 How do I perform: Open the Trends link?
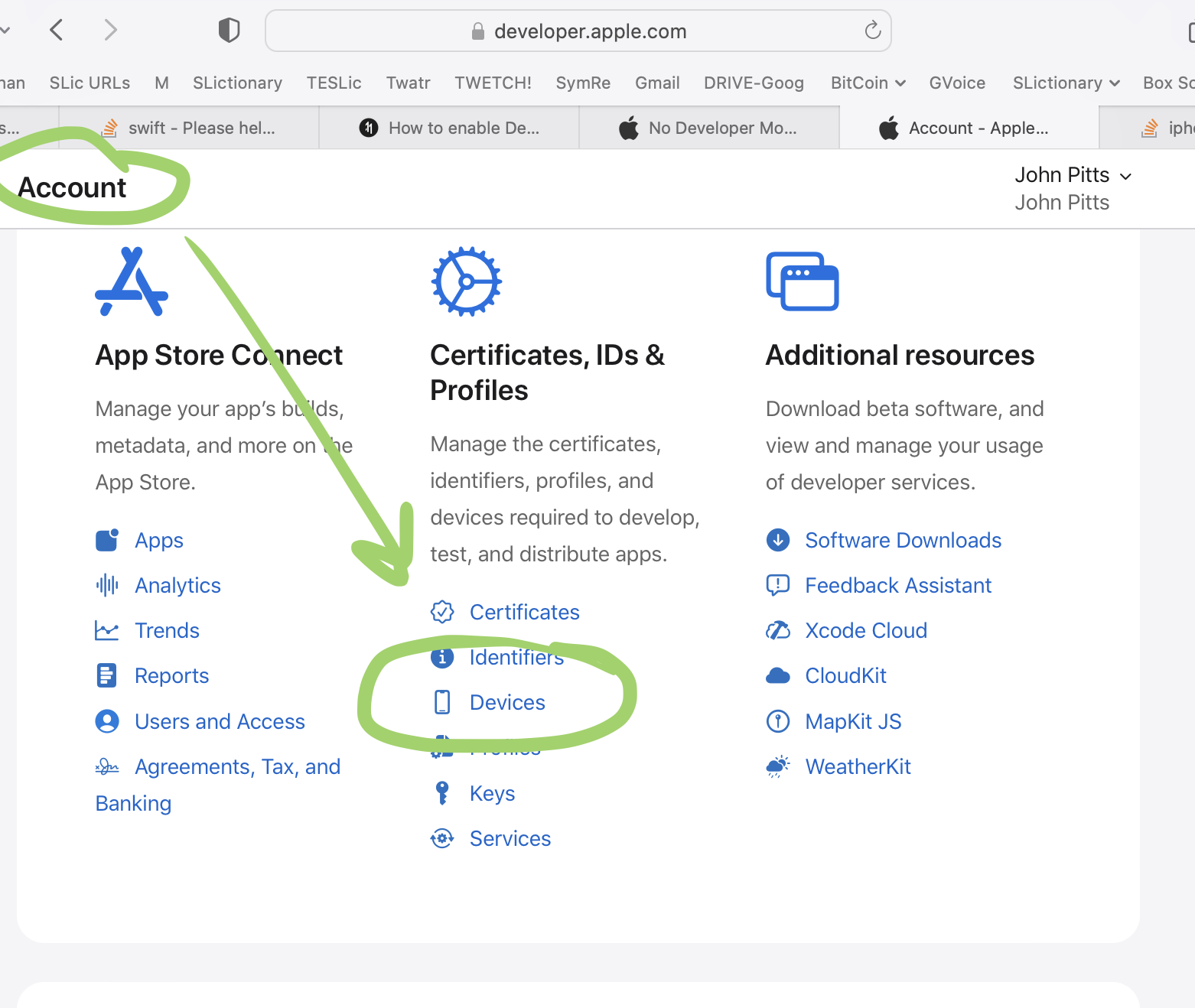coord(167,630)
